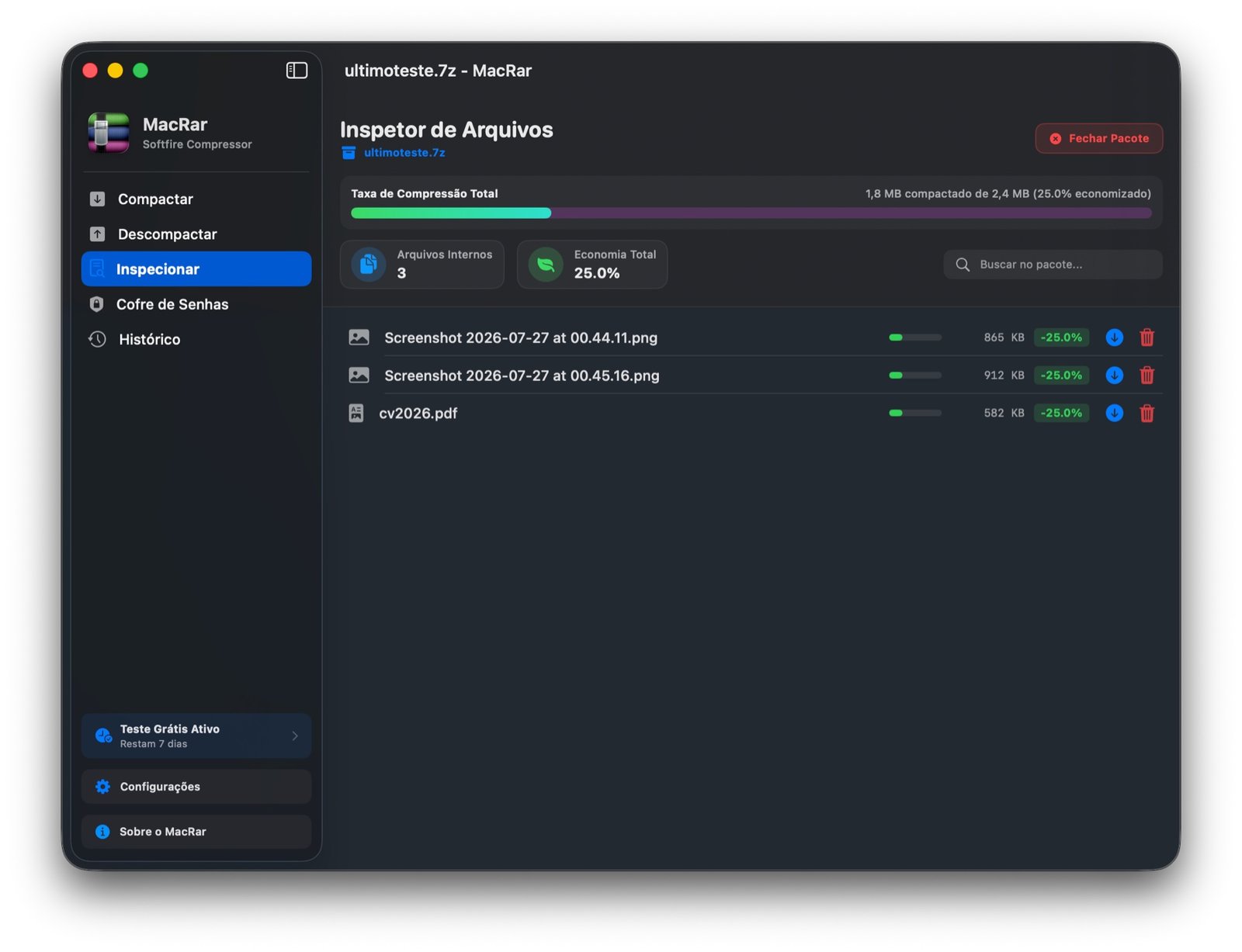This screenshot has width=1242, height=952.
Task: Select the Inspecionar sidebar item
Action: pyautogui.click(x=196, y=269)
